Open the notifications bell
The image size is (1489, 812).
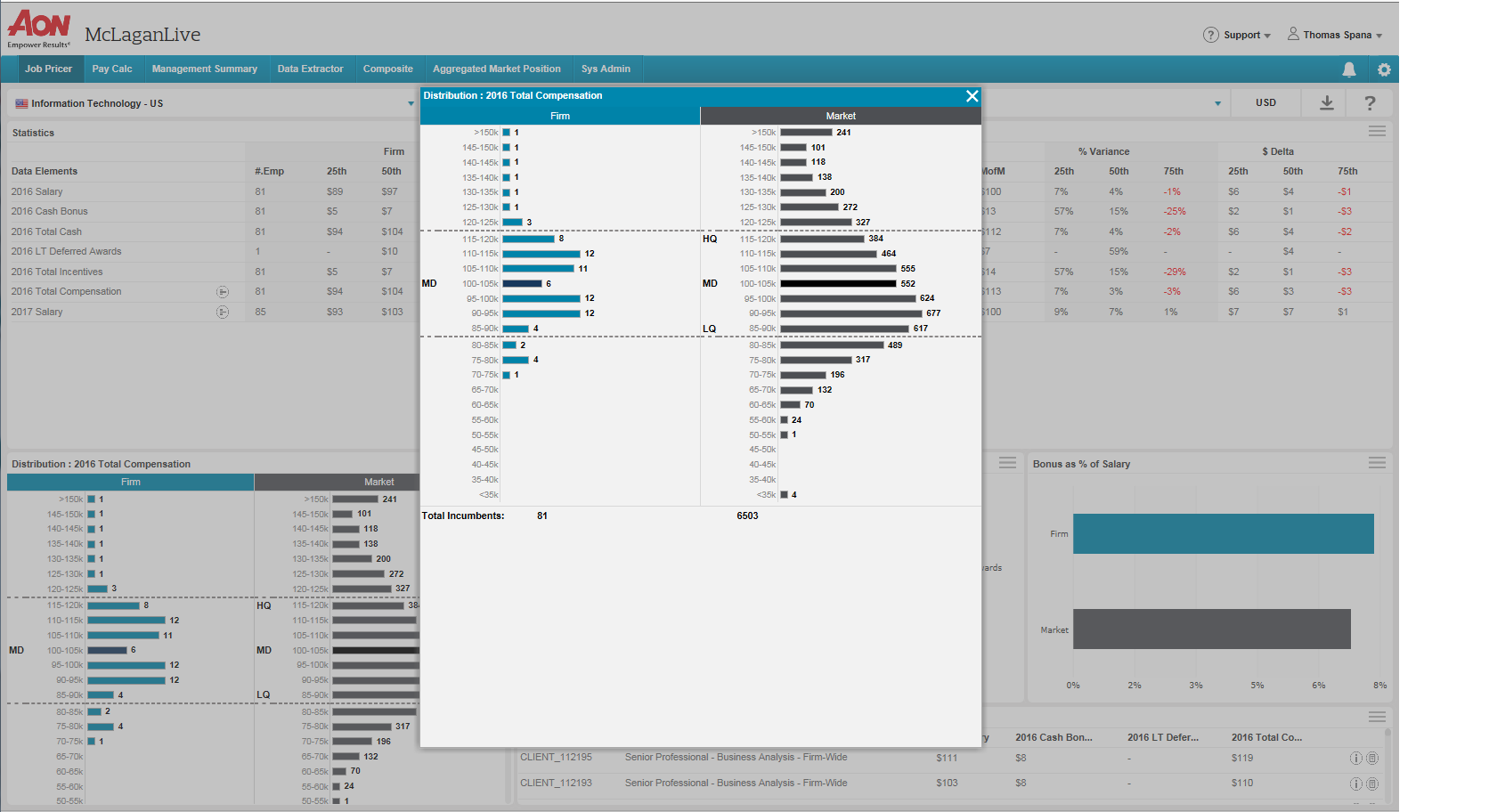tap(1349, 69)
